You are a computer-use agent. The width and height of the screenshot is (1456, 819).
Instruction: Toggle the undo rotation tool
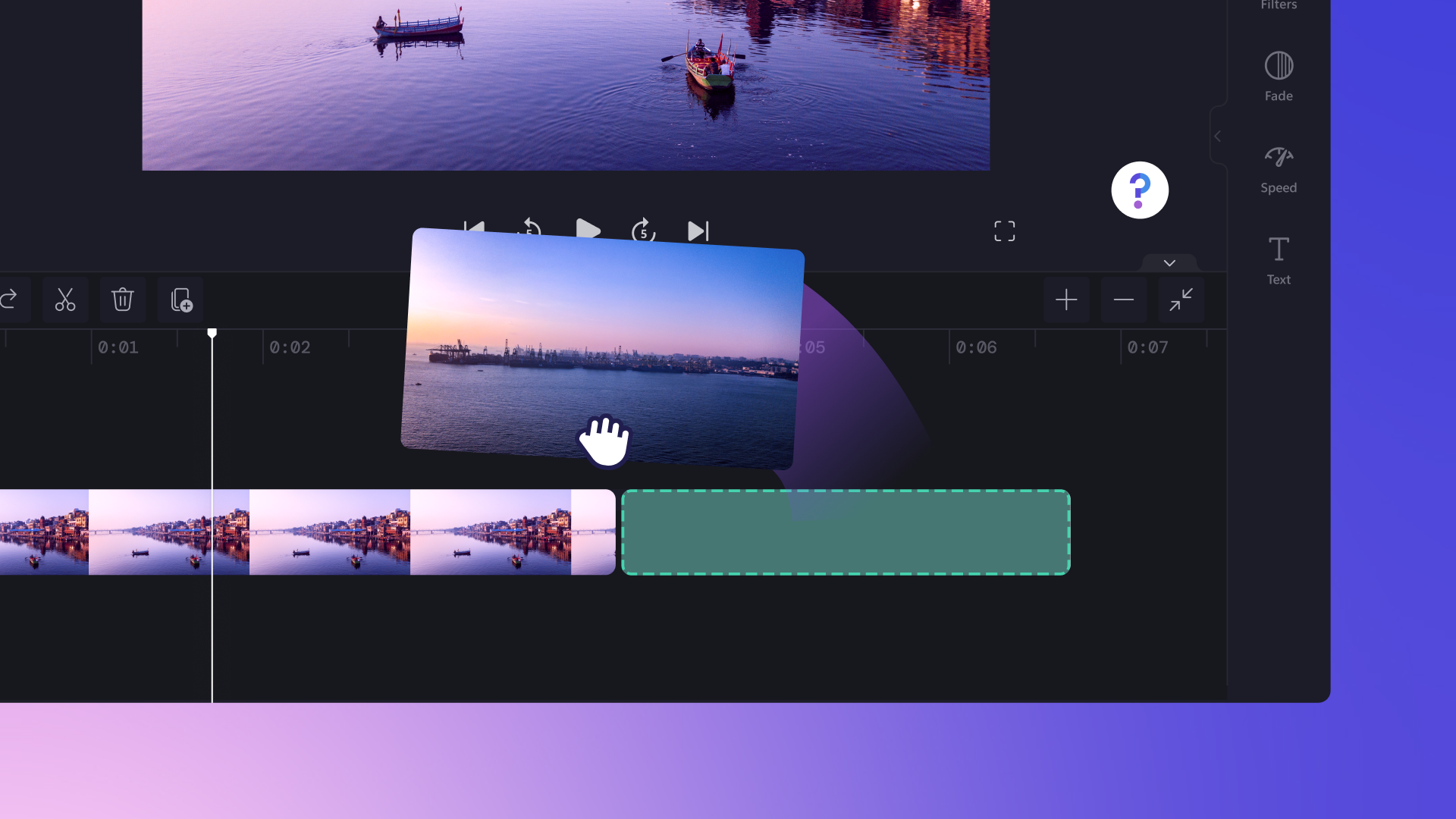coord(7,299)
